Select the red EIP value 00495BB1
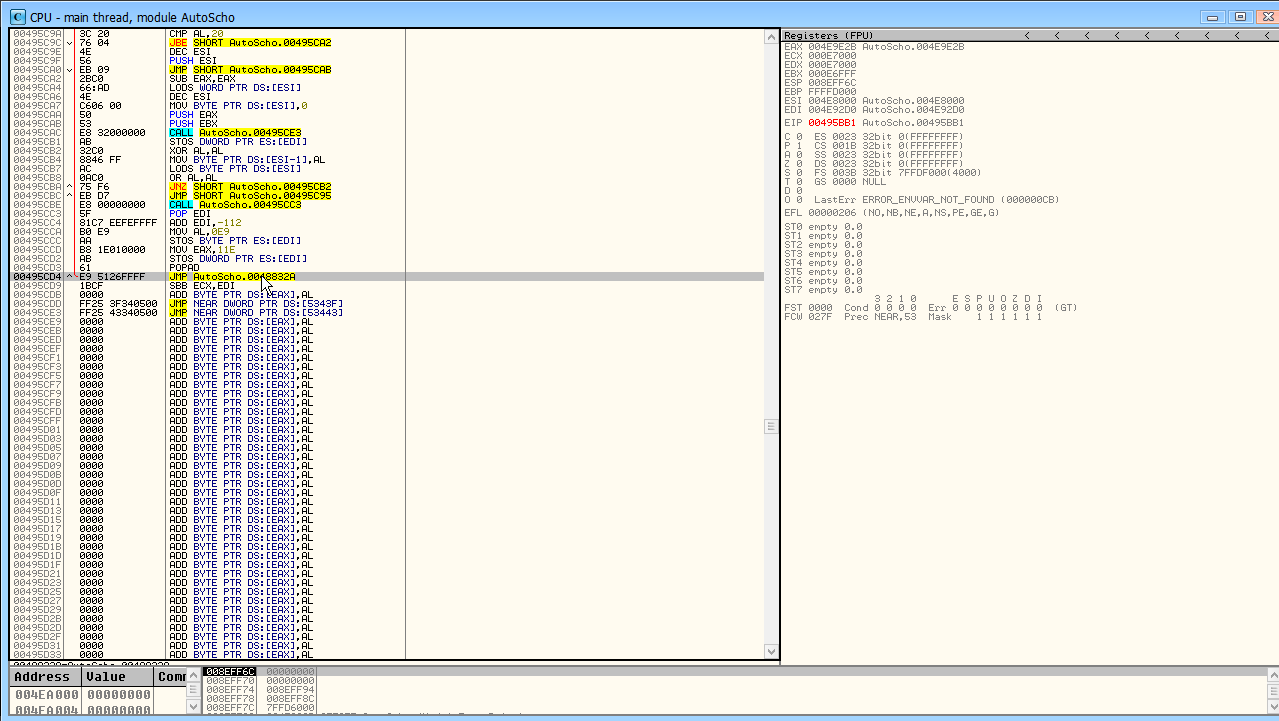The height and width of the screenshot is (721, 1279). pos(832,122)
